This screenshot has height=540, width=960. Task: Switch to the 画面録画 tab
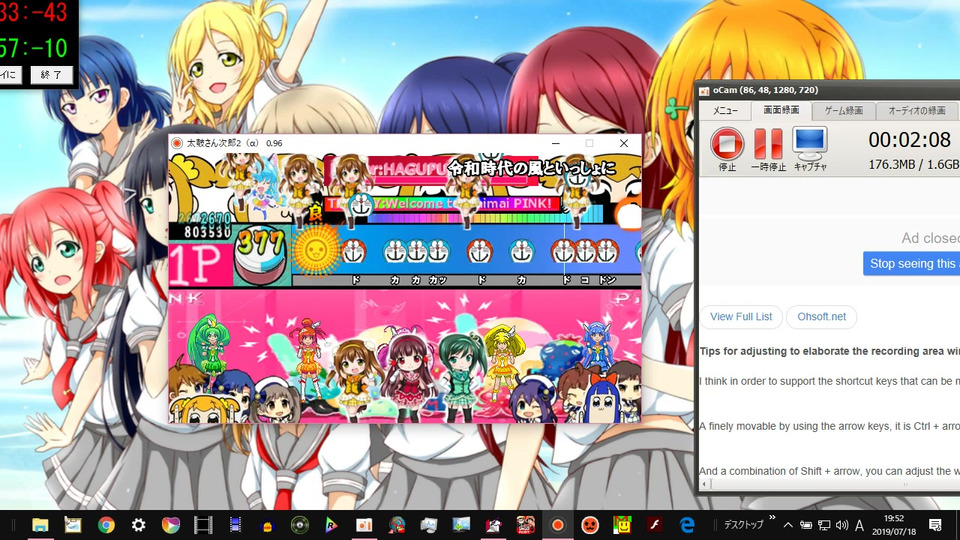pos(781,110)
